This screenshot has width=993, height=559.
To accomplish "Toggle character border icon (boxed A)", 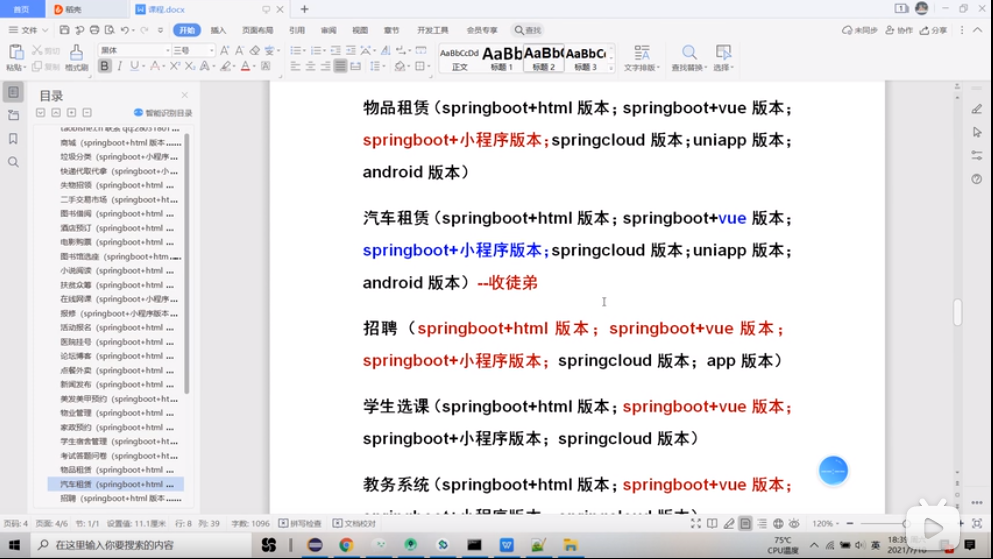I will (265, 66).
